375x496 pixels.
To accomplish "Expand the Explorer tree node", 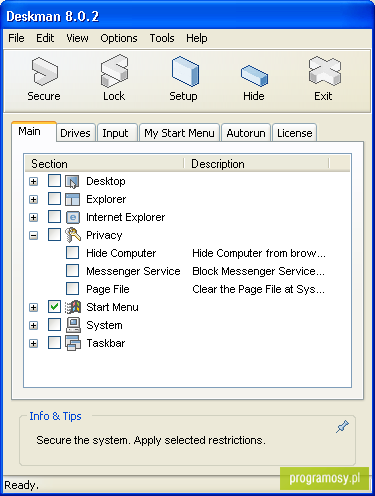I will pos(33,200).
